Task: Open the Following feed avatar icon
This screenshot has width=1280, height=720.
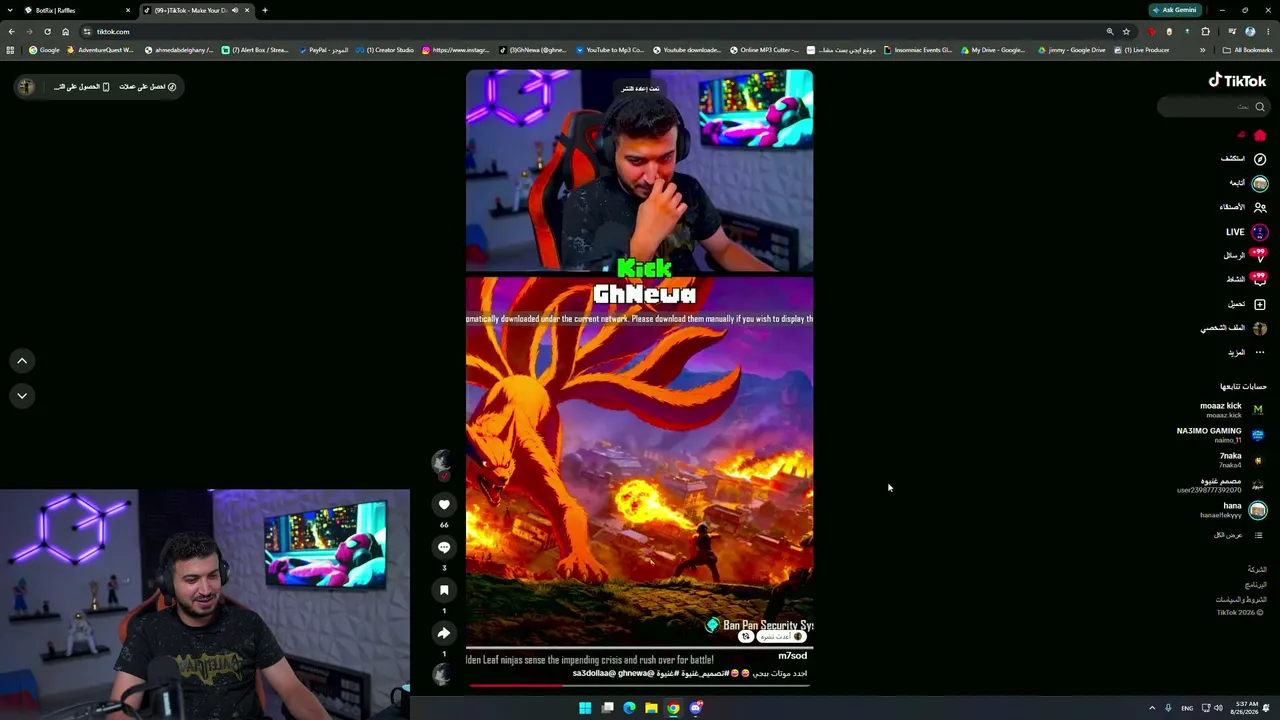Action: (1260, 183)
